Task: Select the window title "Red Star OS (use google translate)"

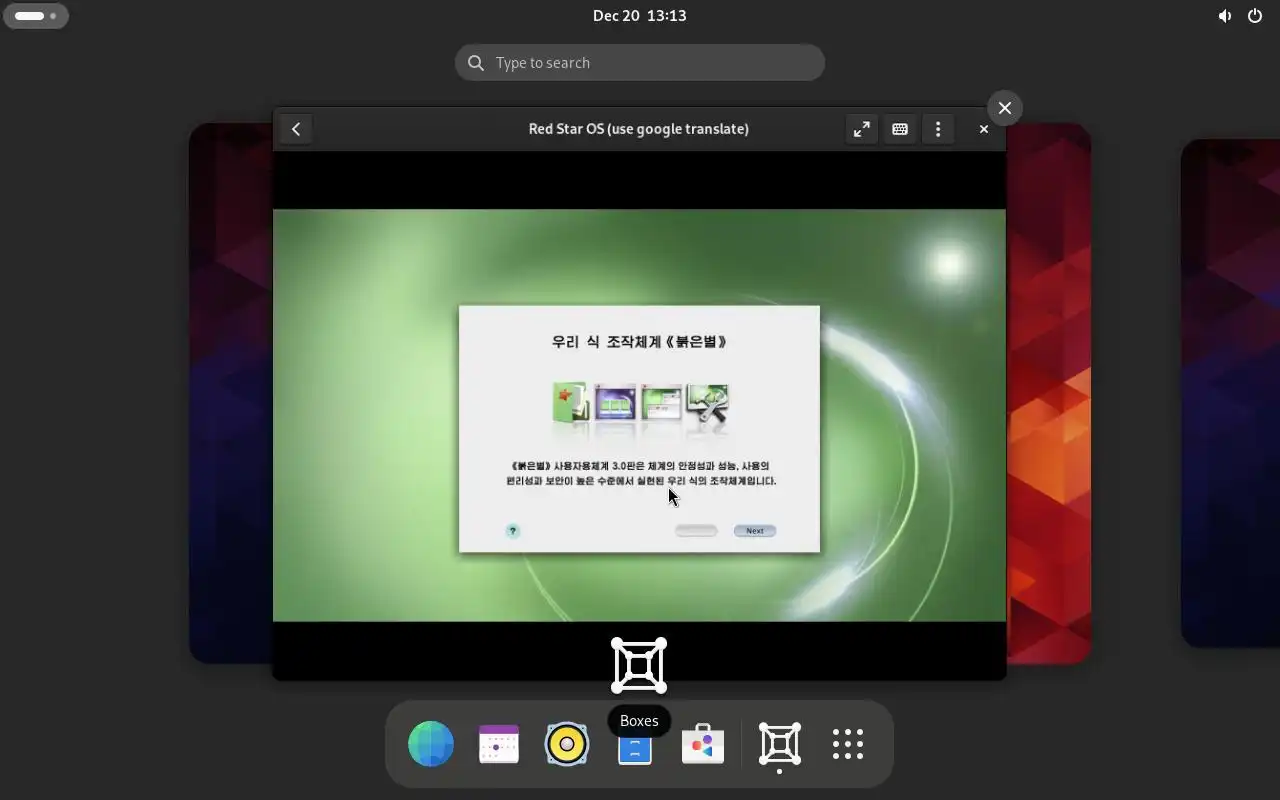Action: pos(639,129)
